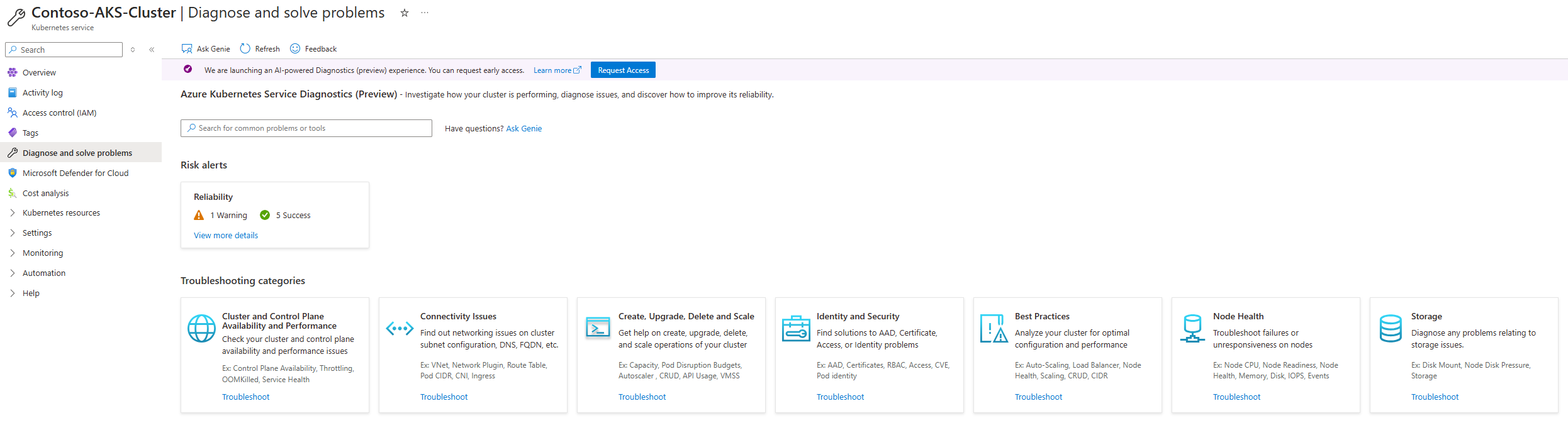The image size is (1568, 423).
Task: Click the Overview icon in sidebar
Action: (13, 72)
